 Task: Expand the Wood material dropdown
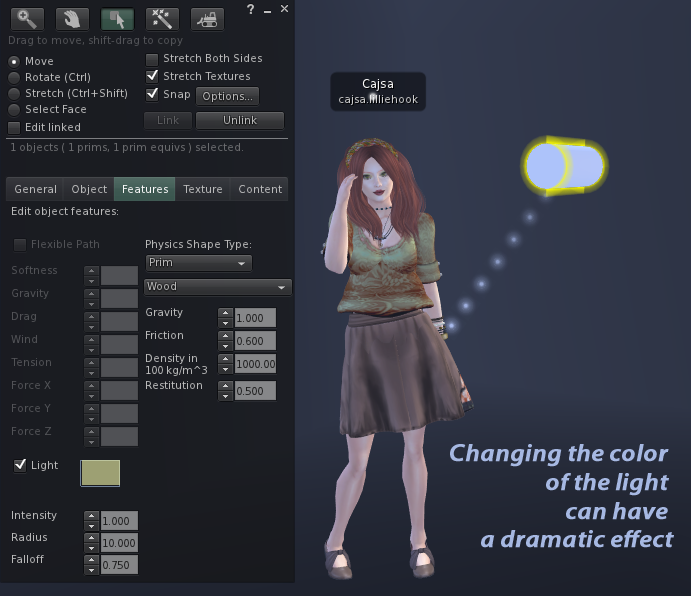pos(217,287)
